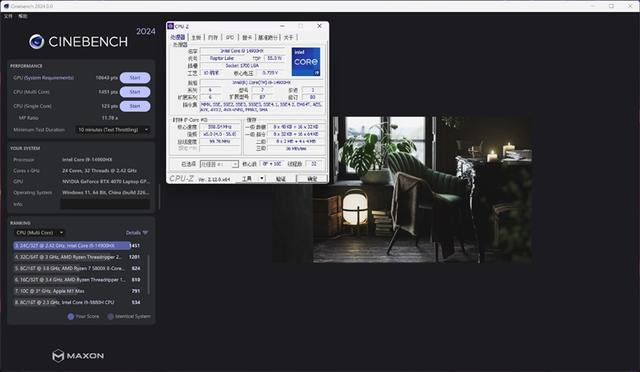Open the Minimum Test Duration dropdown
Image resolution: width=640 pixels, height=372 pixels.
coord(113,130)
